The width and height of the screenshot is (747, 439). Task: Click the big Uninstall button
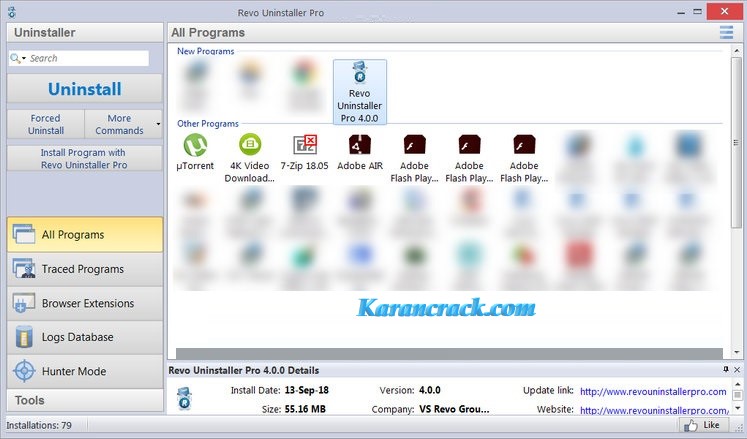tap(85, 89)
